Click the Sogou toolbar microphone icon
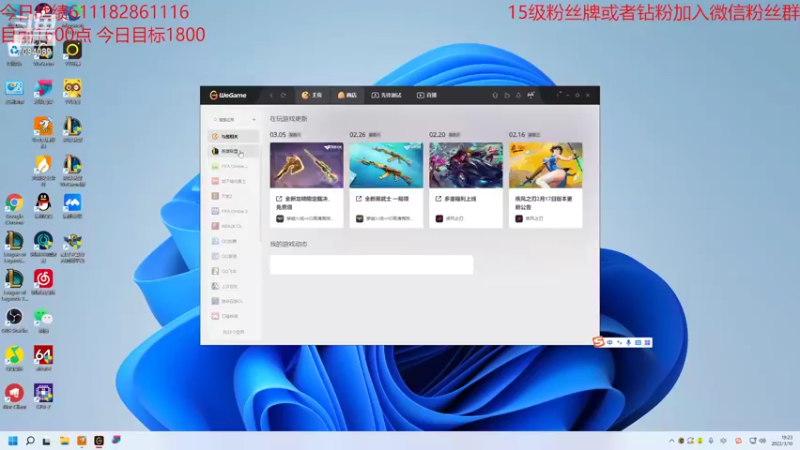Image resolution: width=800 pixels, height=450 pixels. click(x=629, y=342)
